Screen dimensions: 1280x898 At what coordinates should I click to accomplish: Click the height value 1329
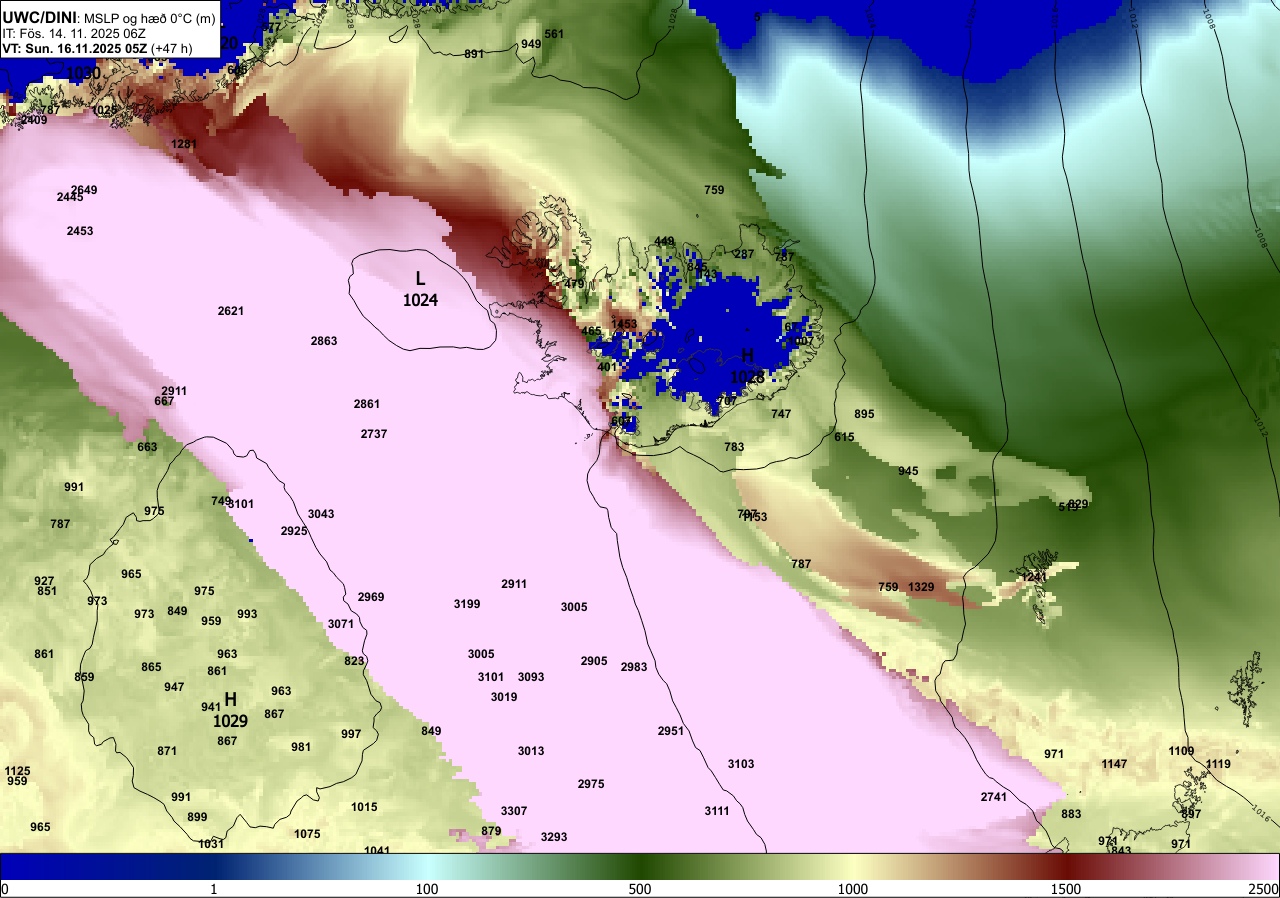pos(920,587)
